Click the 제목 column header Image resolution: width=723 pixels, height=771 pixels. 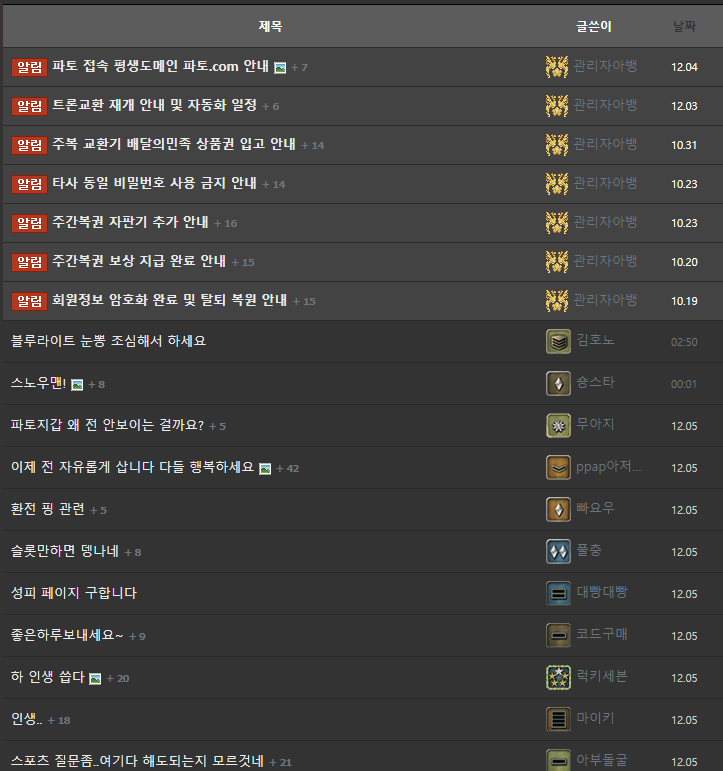point(271,26)
